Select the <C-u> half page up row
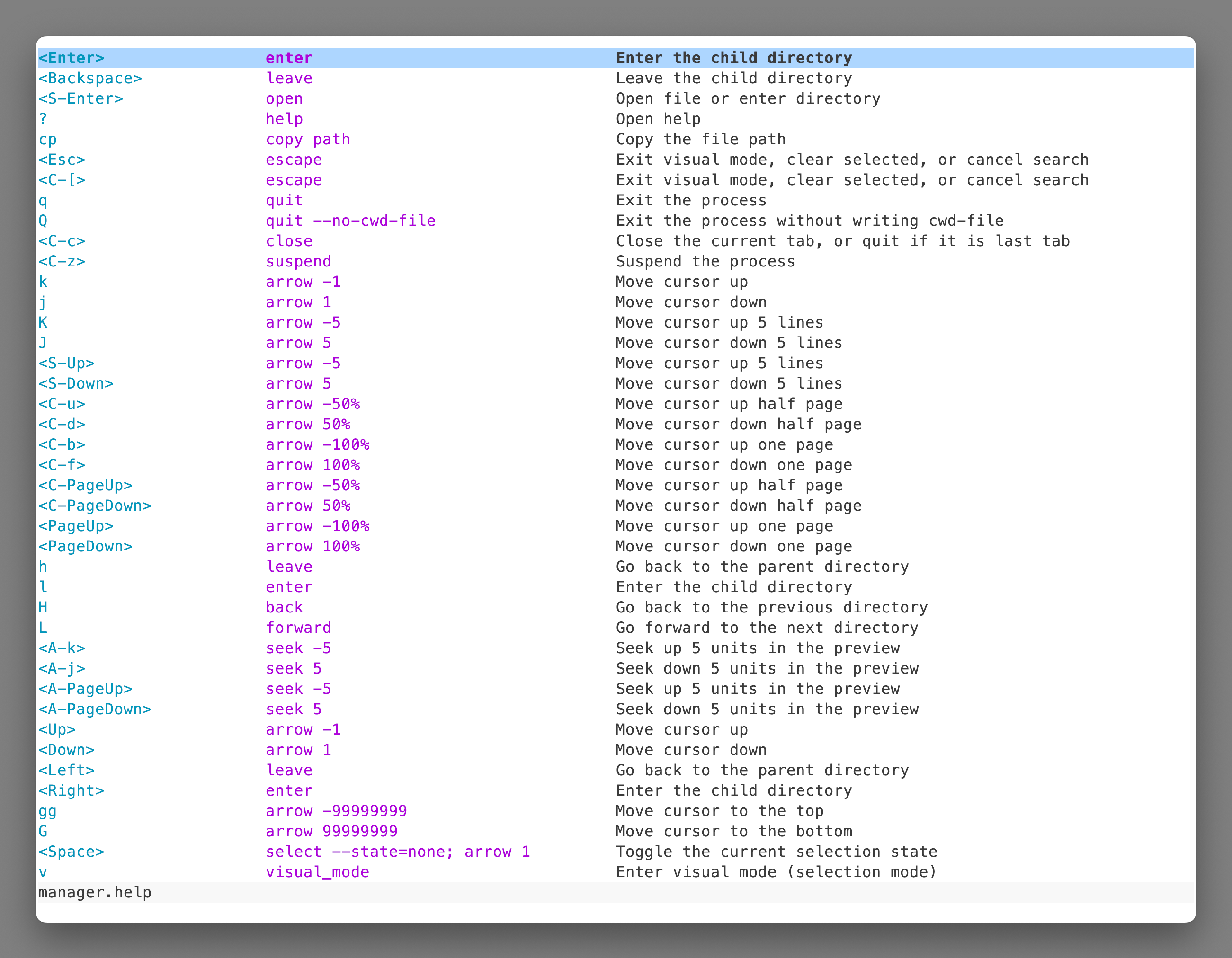1232x958 pixels. (62, 404)
